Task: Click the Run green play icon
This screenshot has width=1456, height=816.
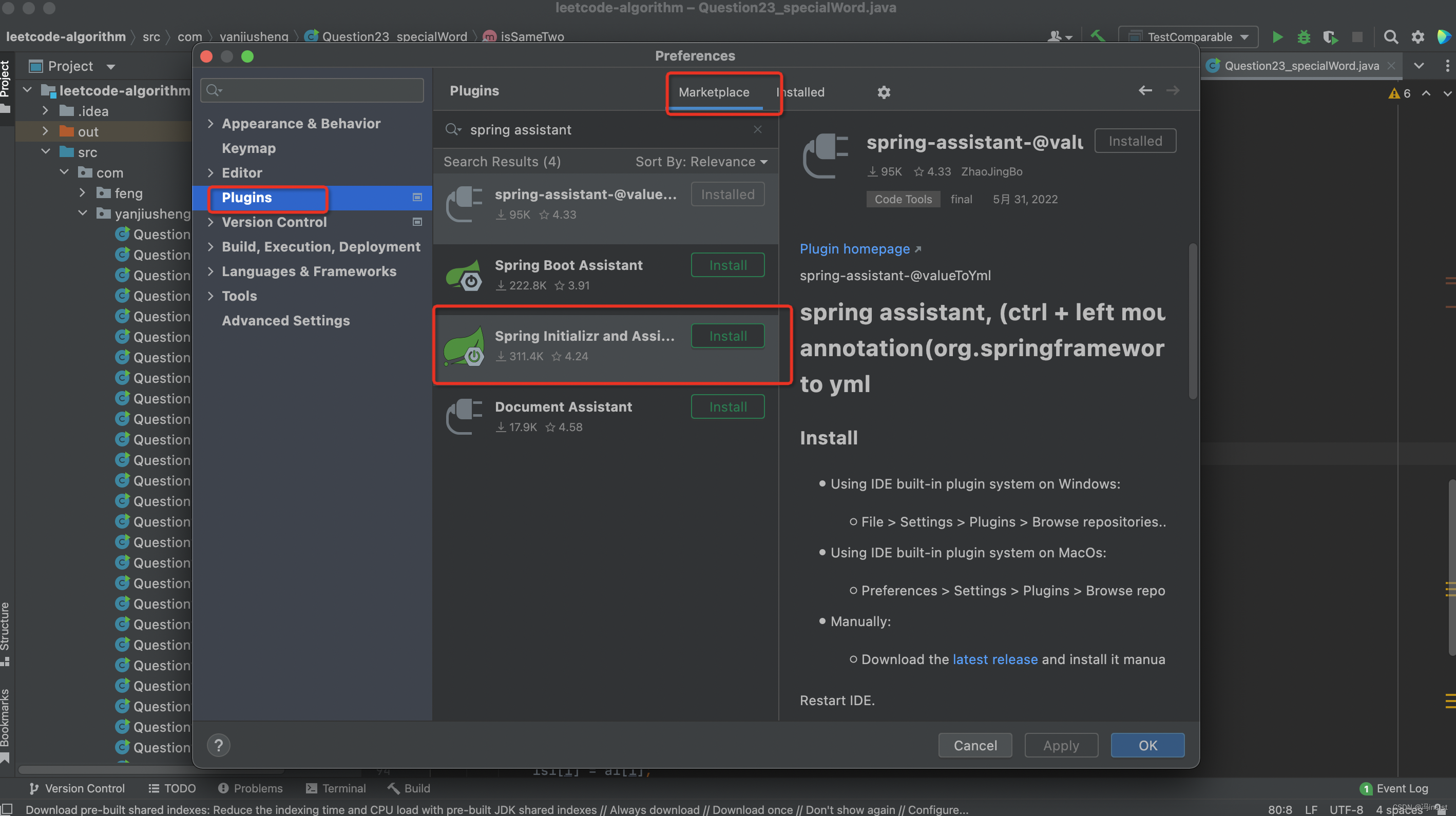Action: tap(1277, 37)
